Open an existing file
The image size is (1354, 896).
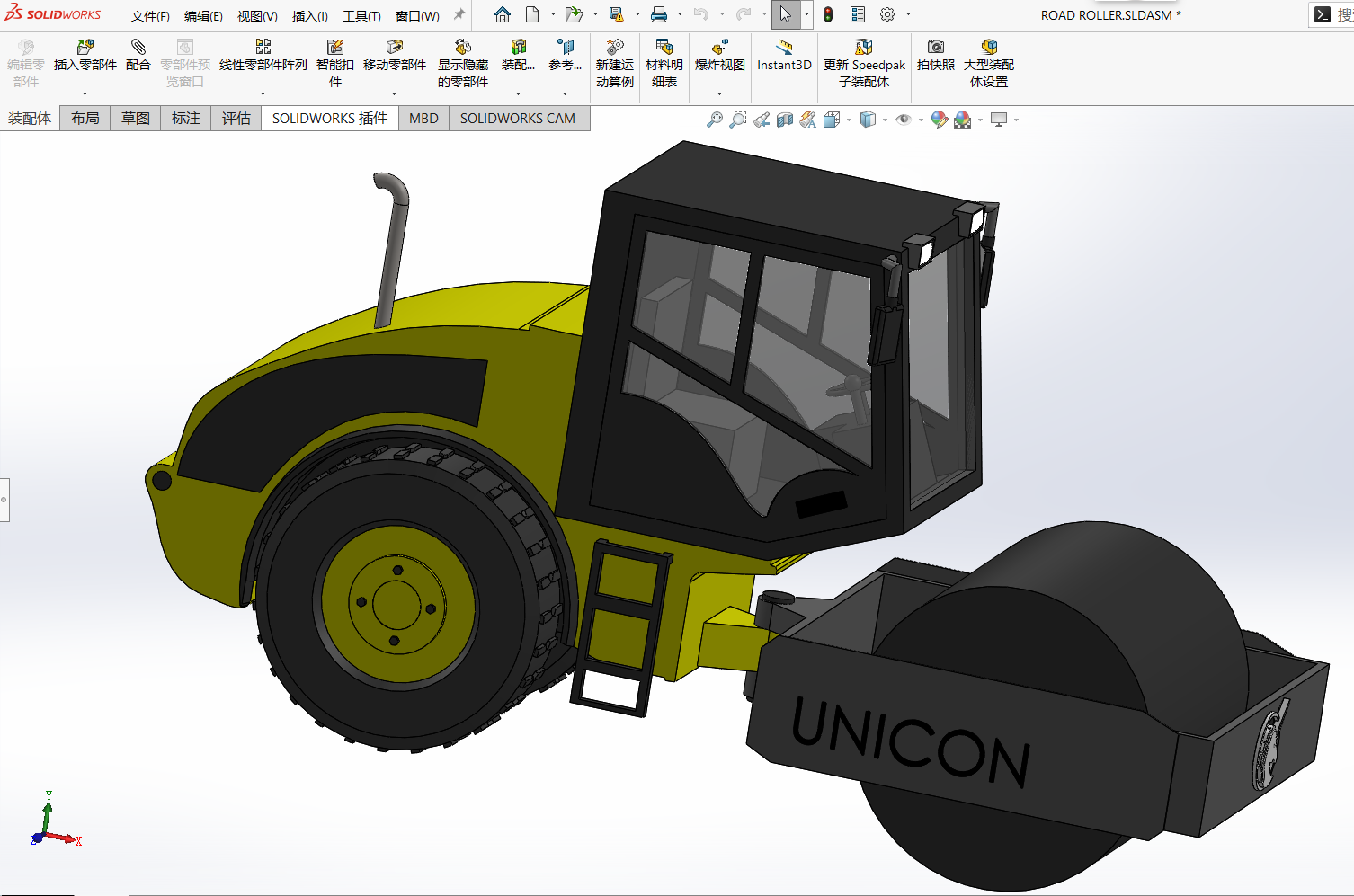[574, 14]
